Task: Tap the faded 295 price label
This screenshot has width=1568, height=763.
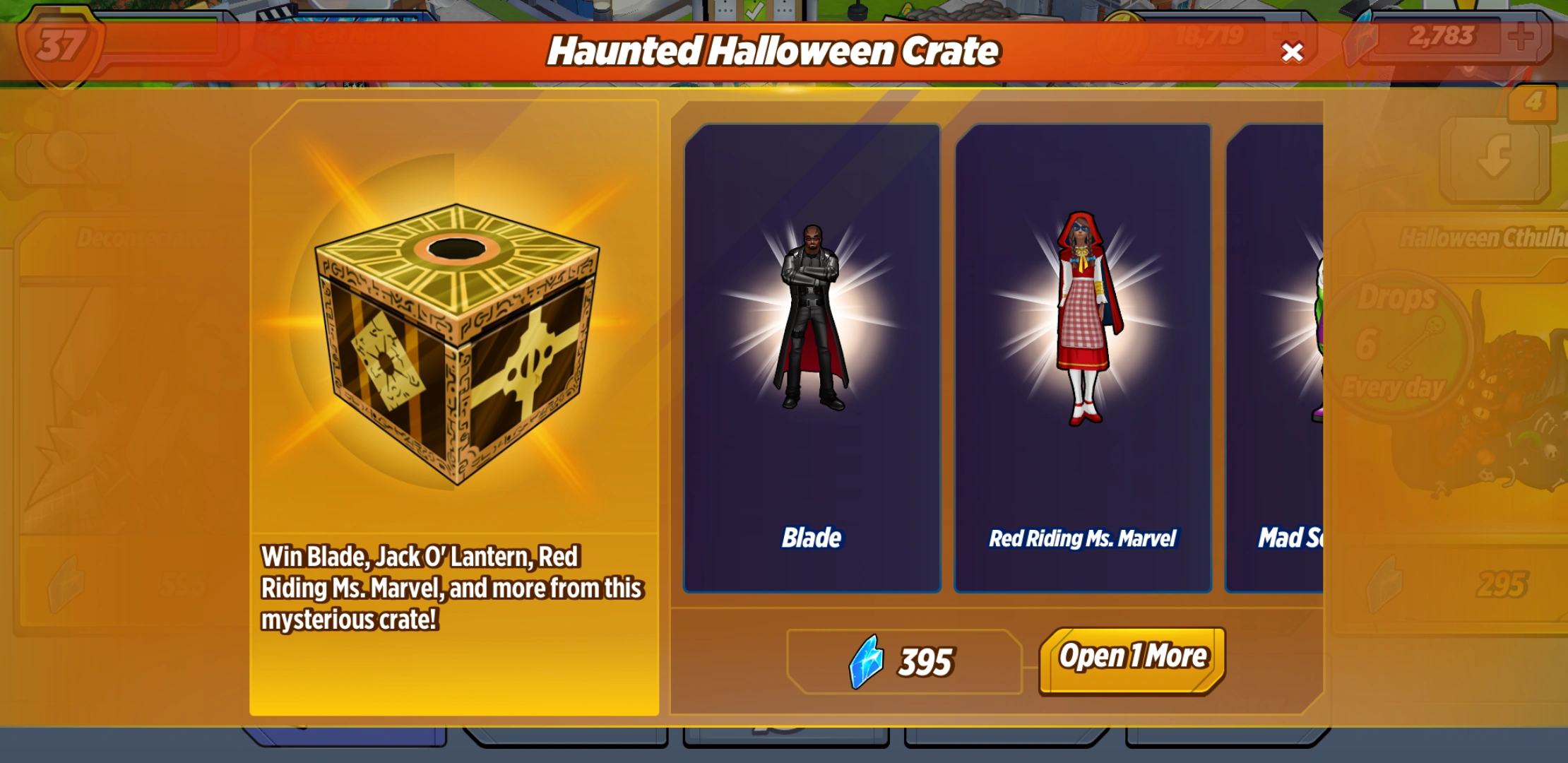Action: coord(1502,585)
